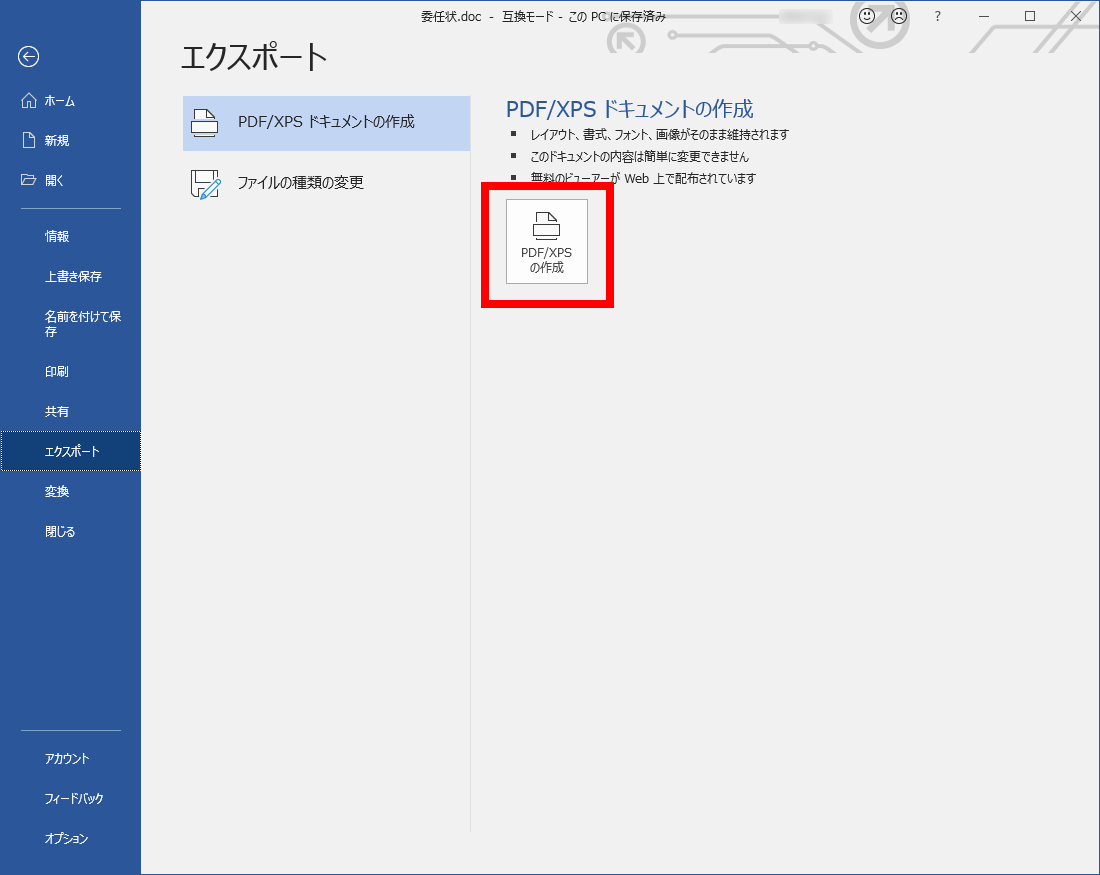
Task: Click the Home house icon
Action: tap(28, 101)
